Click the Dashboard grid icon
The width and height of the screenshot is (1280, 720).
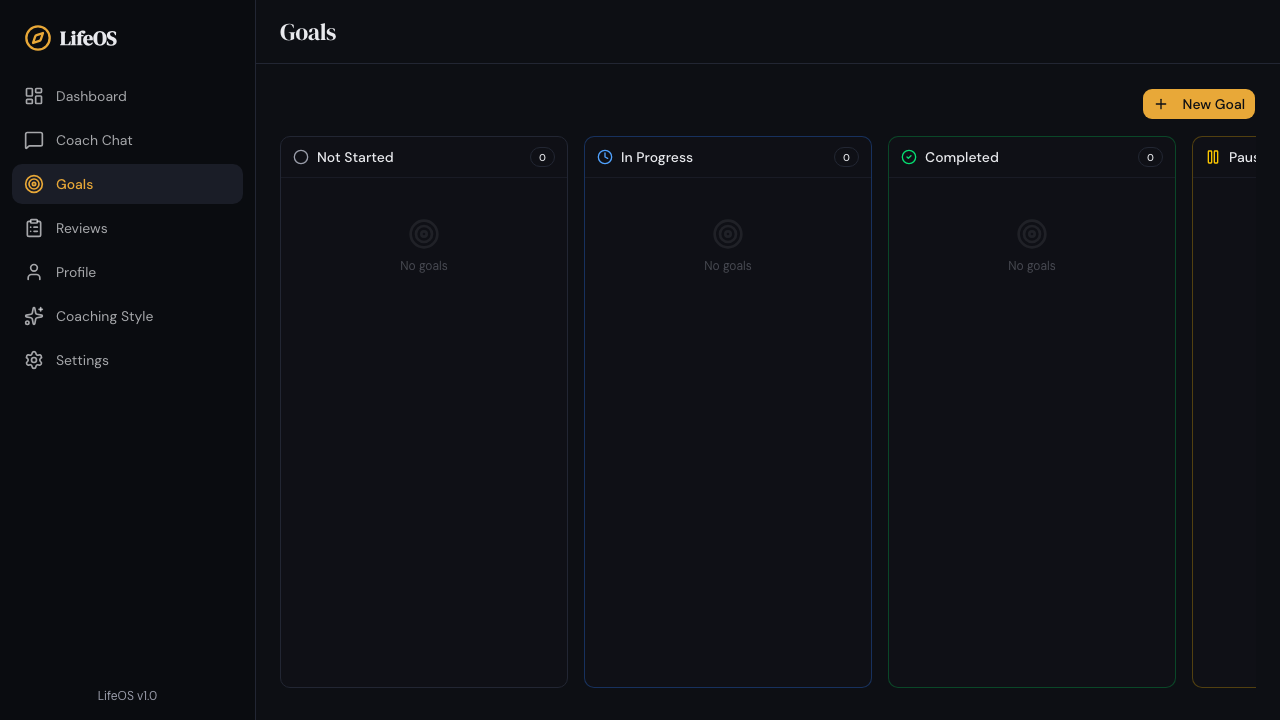[34, 96]
